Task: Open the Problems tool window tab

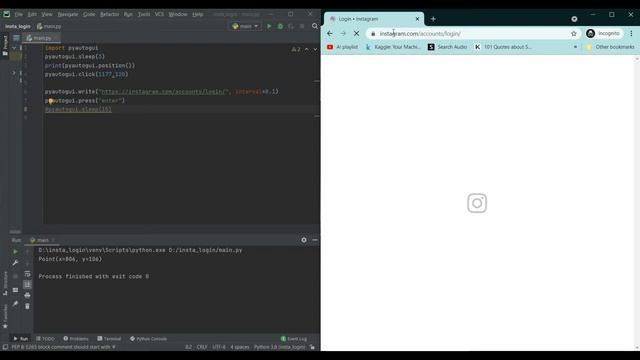Action: [76, 339]
